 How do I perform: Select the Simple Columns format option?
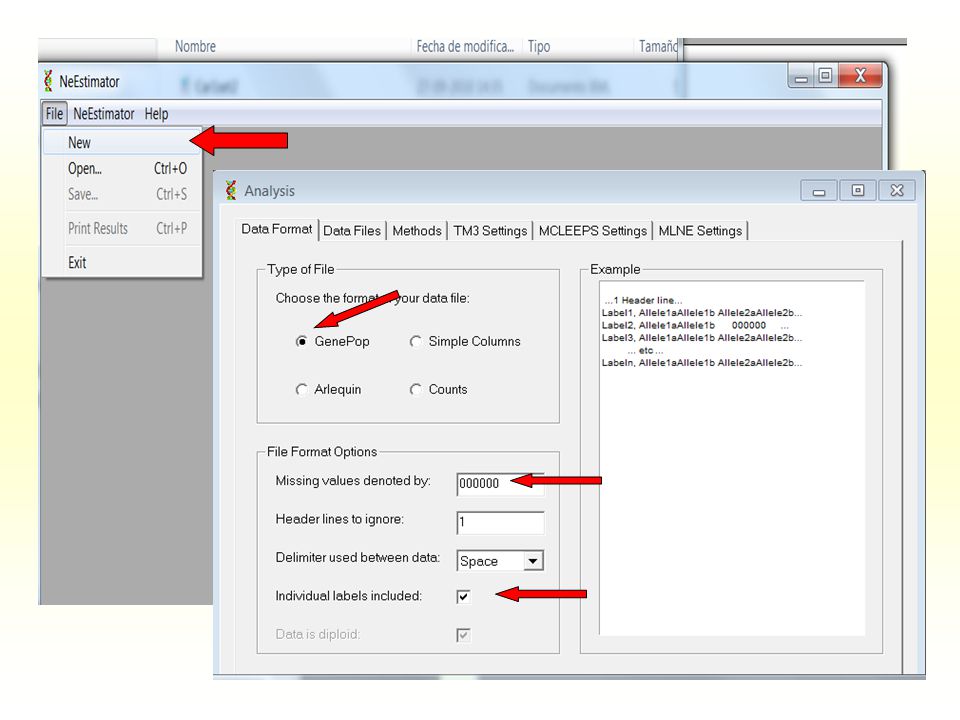416,342
